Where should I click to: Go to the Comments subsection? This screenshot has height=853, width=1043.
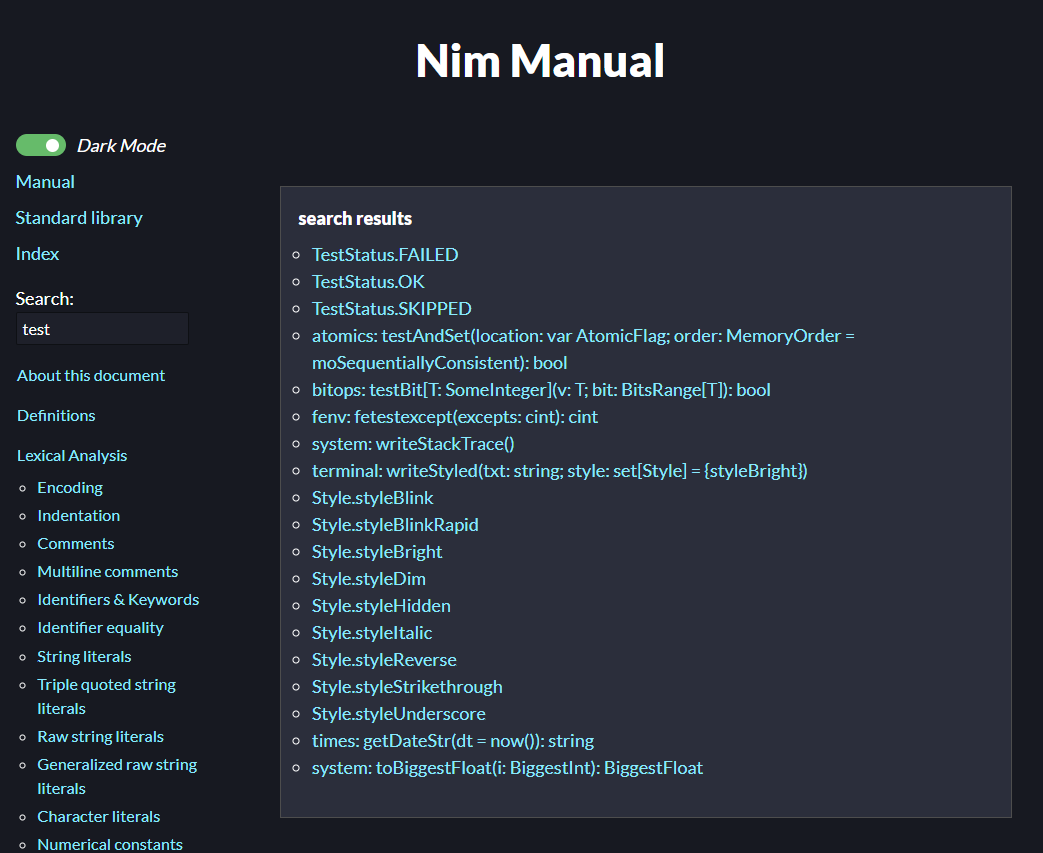(x=76, y=544)
